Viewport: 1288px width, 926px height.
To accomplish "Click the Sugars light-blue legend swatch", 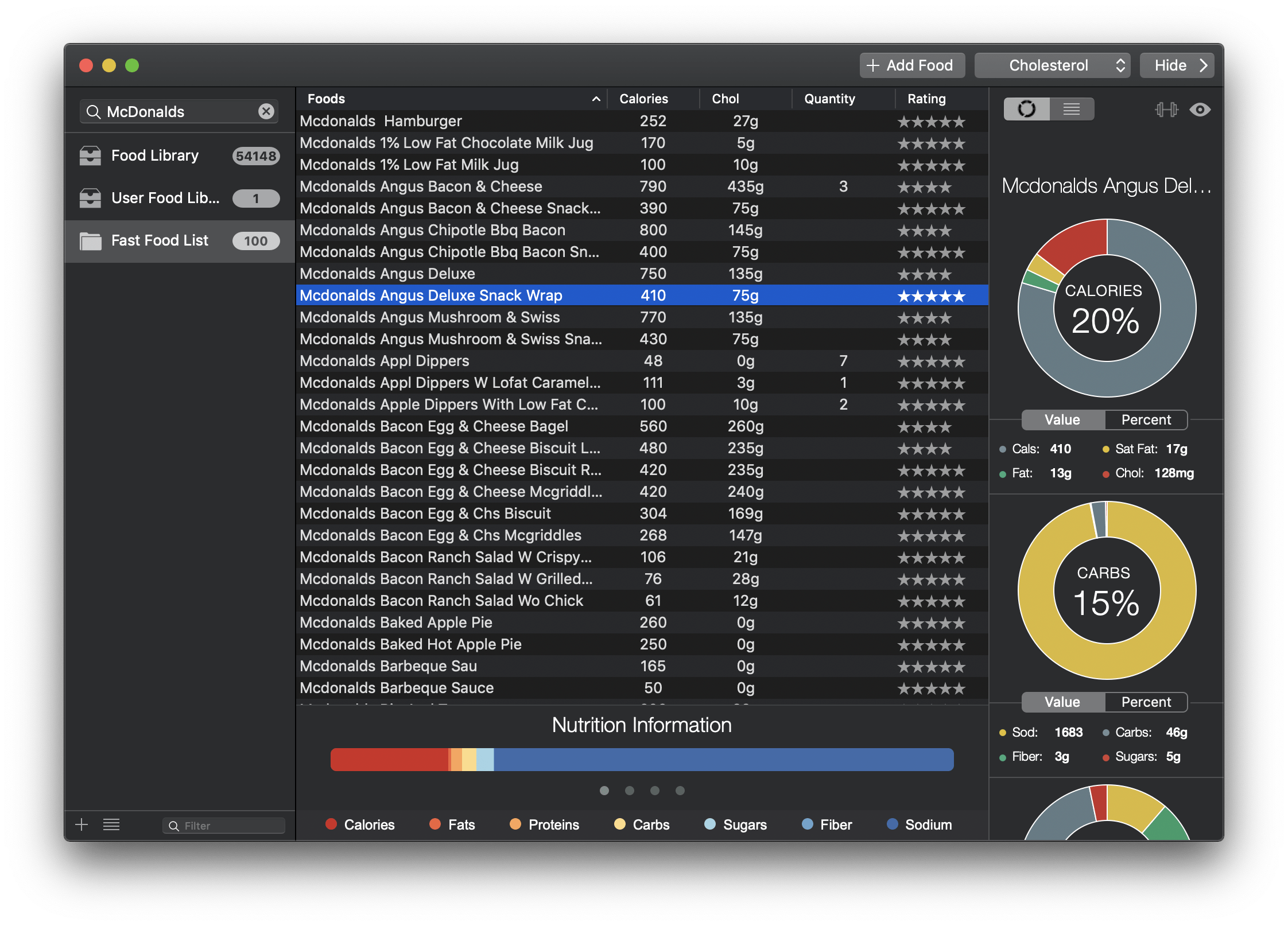I will pyautogui.click(x=711, y=824).
